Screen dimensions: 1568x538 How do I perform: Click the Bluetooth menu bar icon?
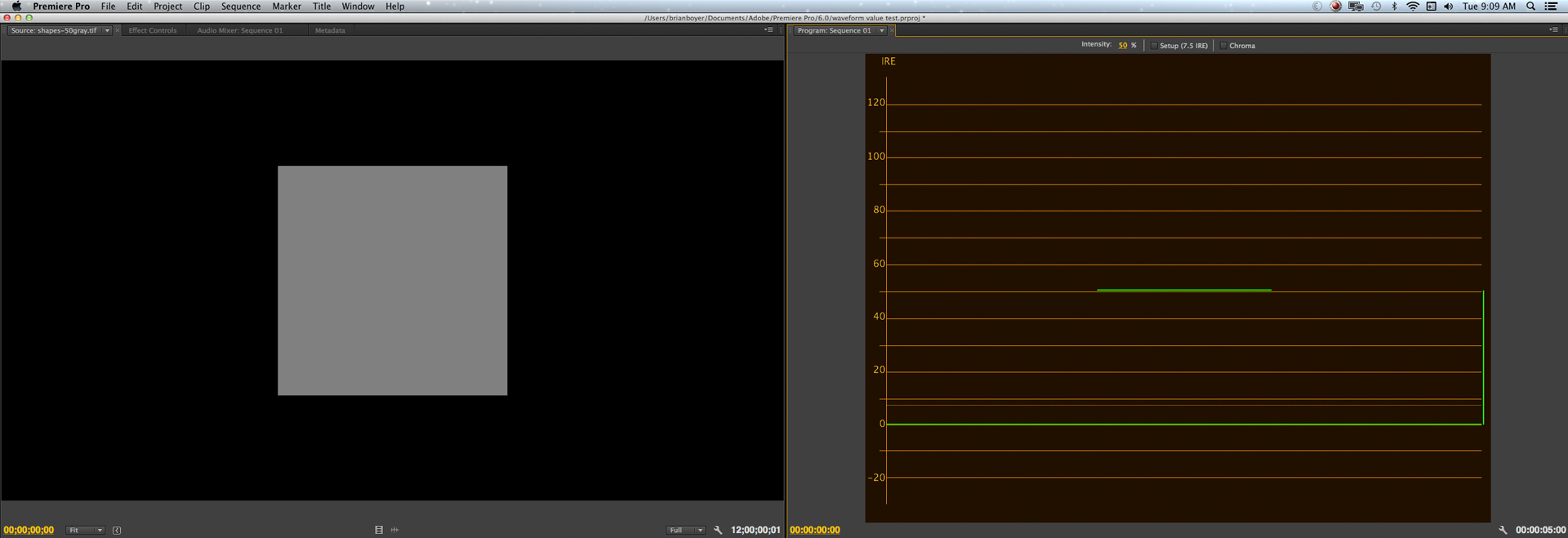coord(1394,7)
